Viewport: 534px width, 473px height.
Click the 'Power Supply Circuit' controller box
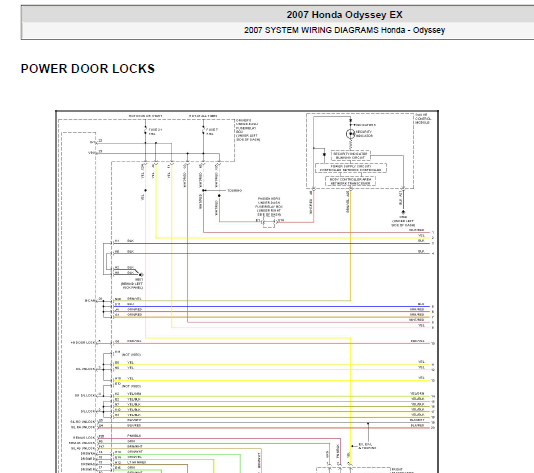tap(350, 168)
